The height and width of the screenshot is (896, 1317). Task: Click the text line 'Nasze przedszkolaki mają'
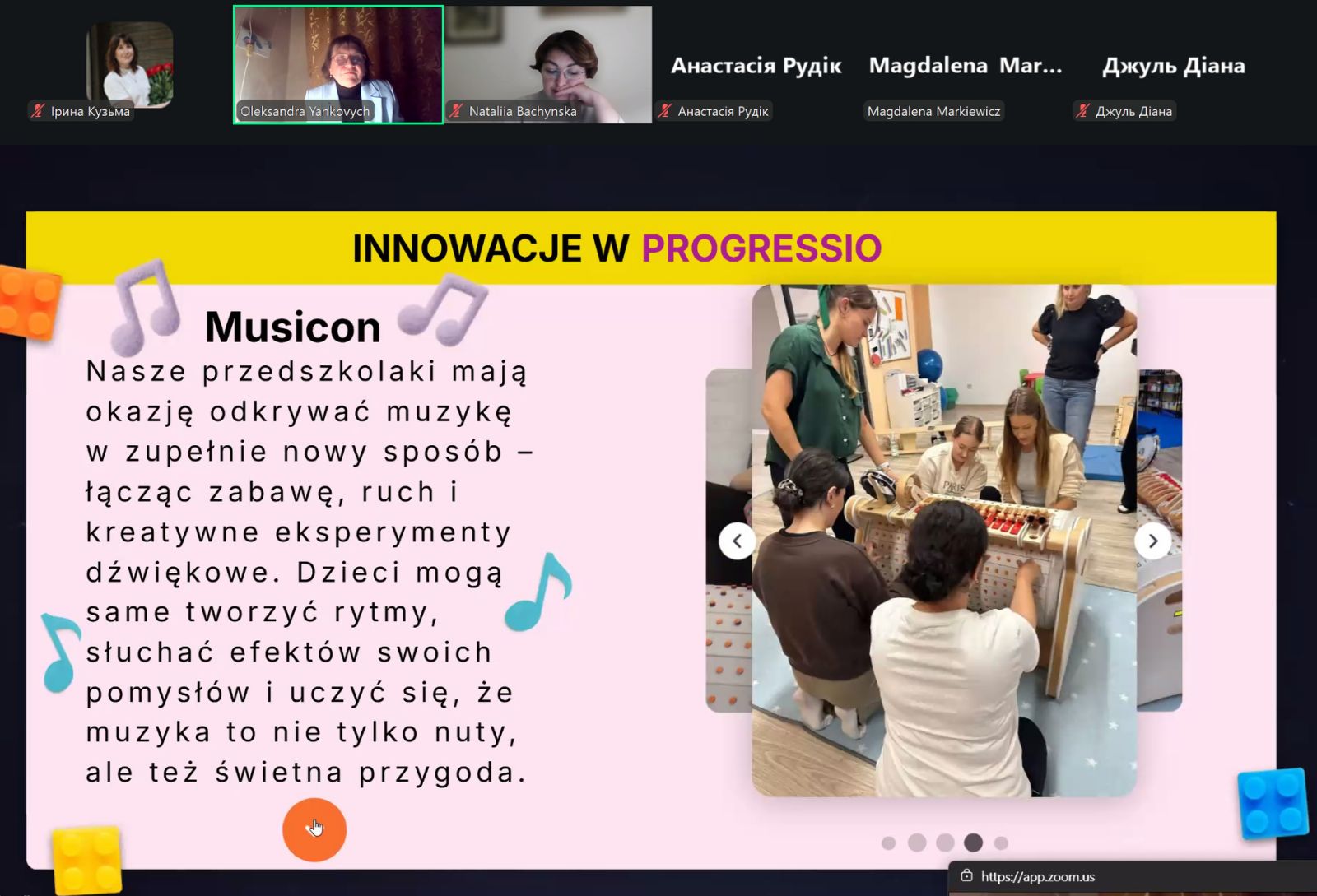pyautogui.click(x=306, y=372)
